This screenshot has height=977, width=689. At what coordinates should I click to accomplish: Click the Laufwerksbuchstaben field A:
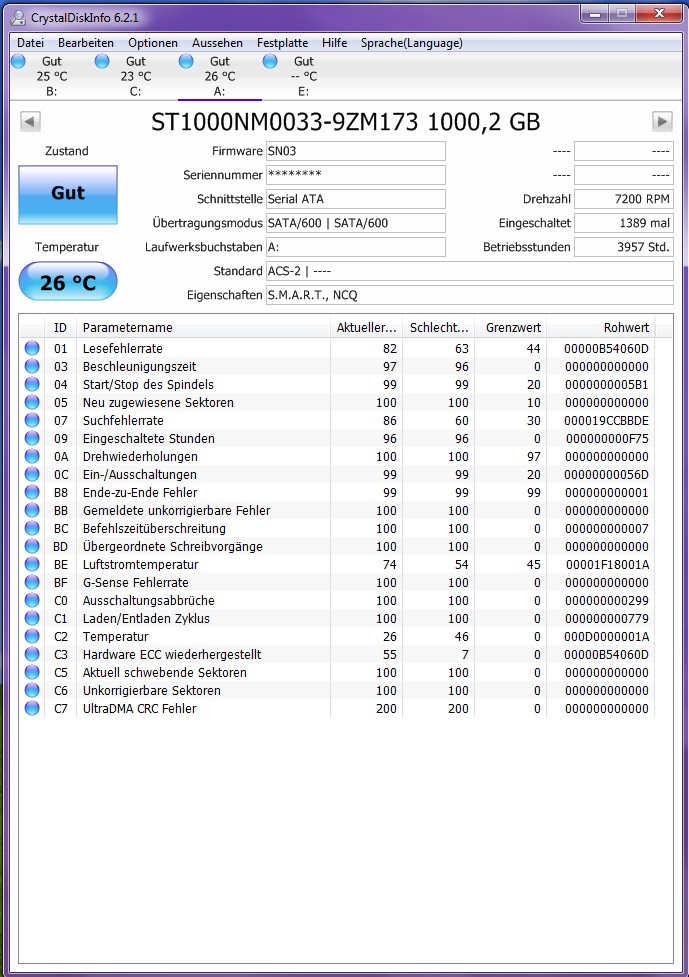click(356, 247)
